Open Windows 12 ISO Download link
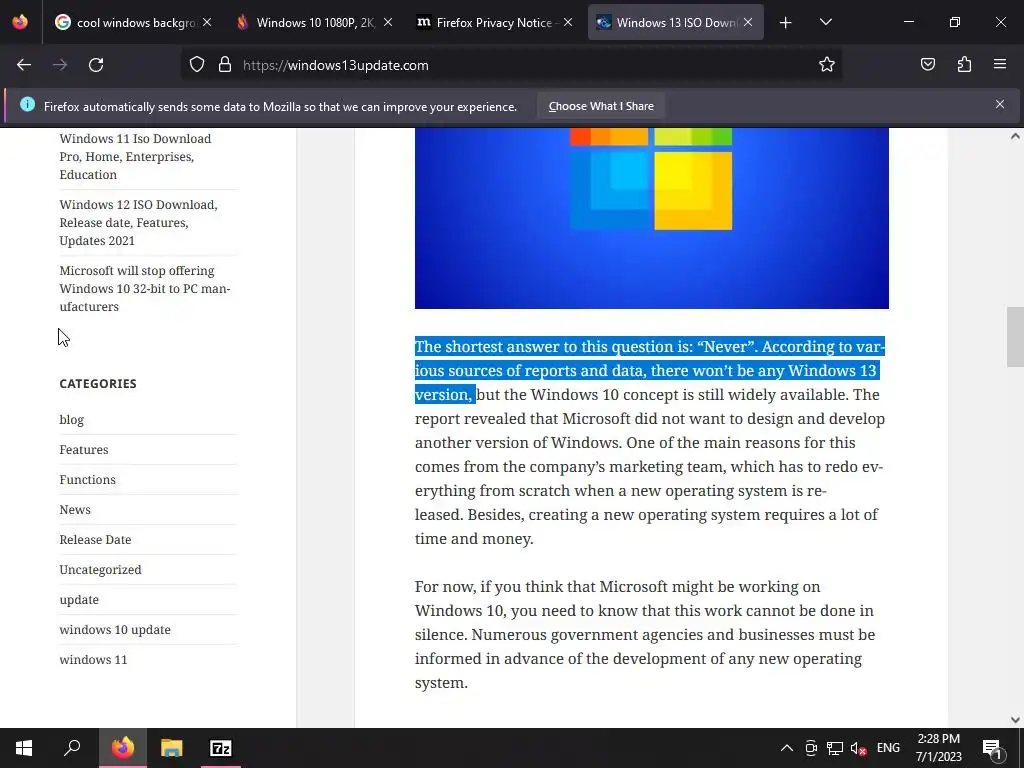1024x768 pixels. coord(138,223)
